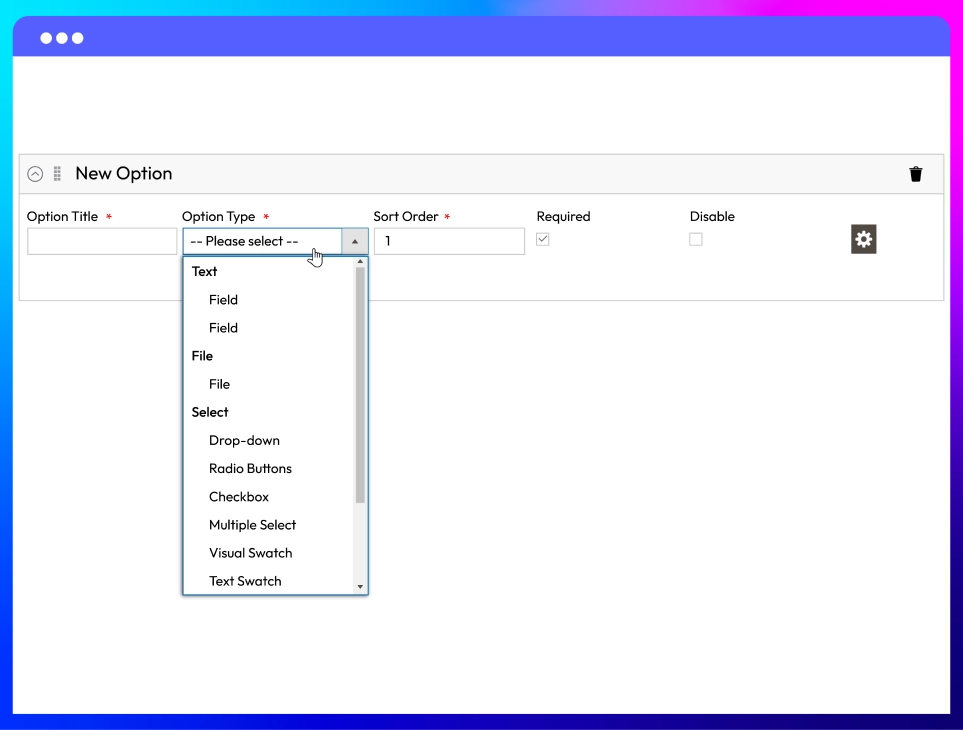
Task: Select Radio Buttons option type
Action: click(x=250, y=468)
